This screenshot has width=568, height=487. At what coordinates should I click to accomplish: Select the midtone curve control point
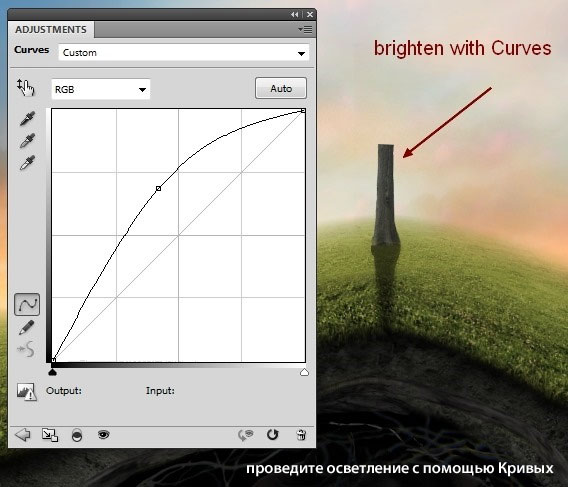[x=158, y=188]
